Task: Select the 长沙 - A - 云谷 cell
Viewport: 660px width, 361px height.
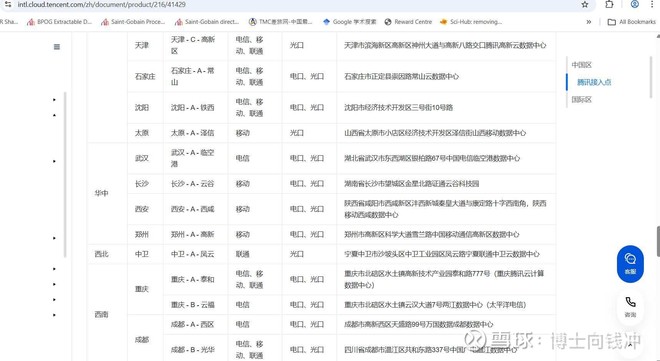Action: tap(195, 183)
